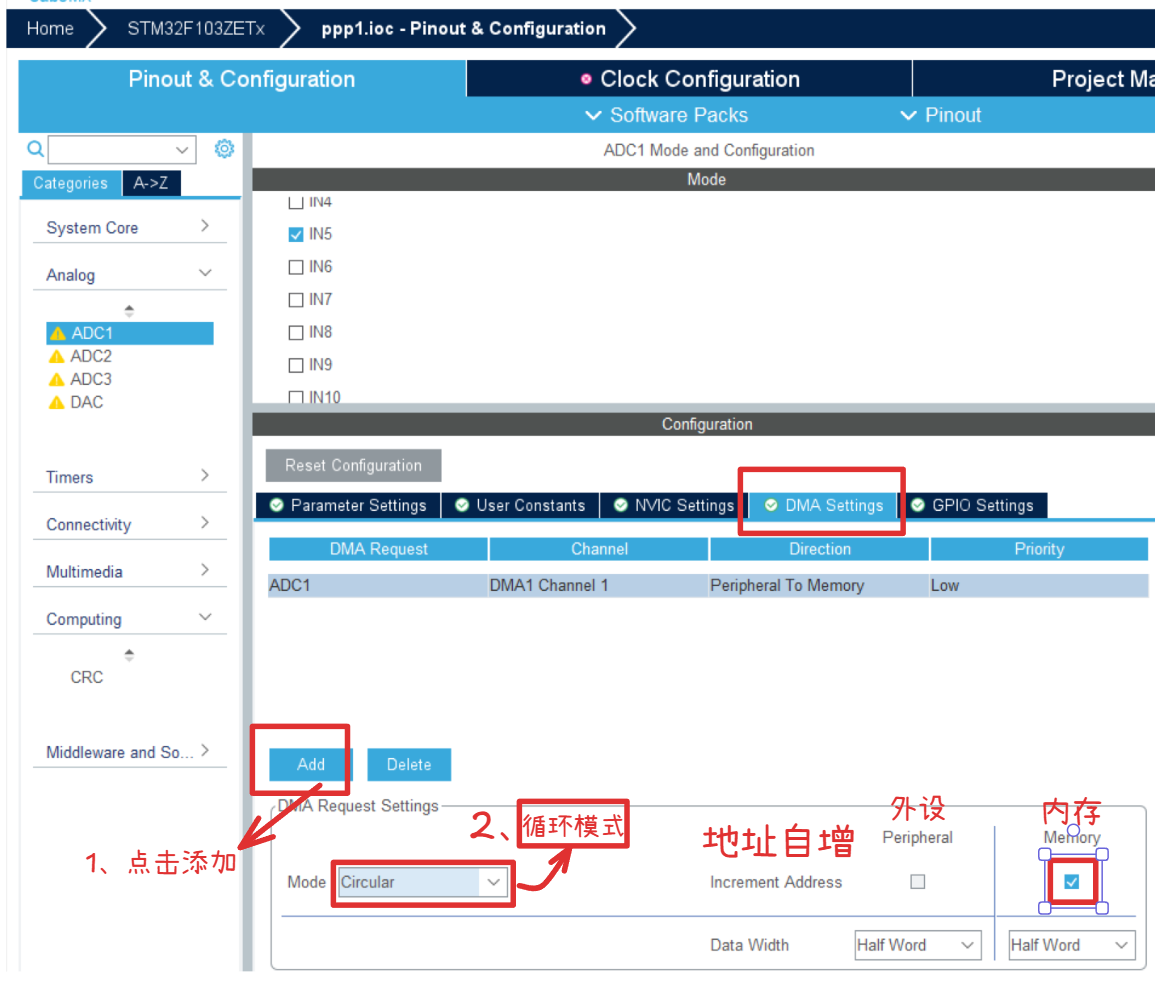Check Peripheral Increment Address checkbox
Viewport: 1155px width, 988px height.
point(918,882)
